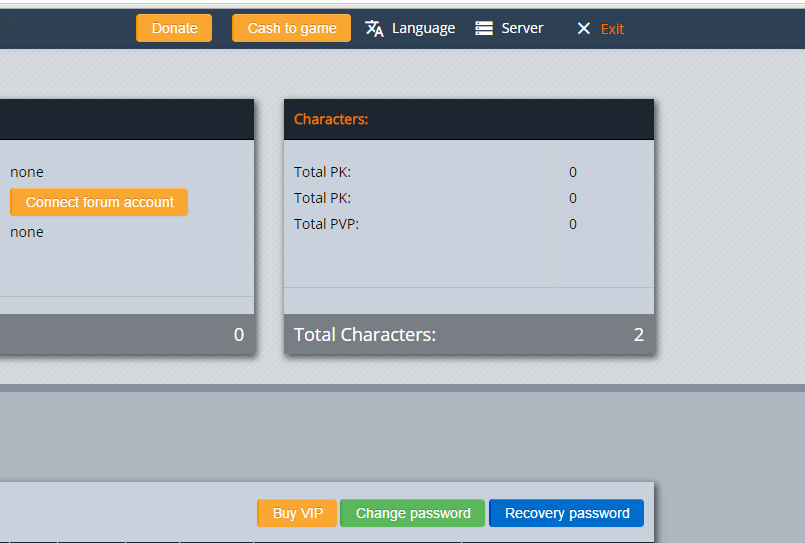Click the second Total PK label
Image resolution: width=805 pixels, height=543 pixels.
pyautogui.click(x=322, y=198)
